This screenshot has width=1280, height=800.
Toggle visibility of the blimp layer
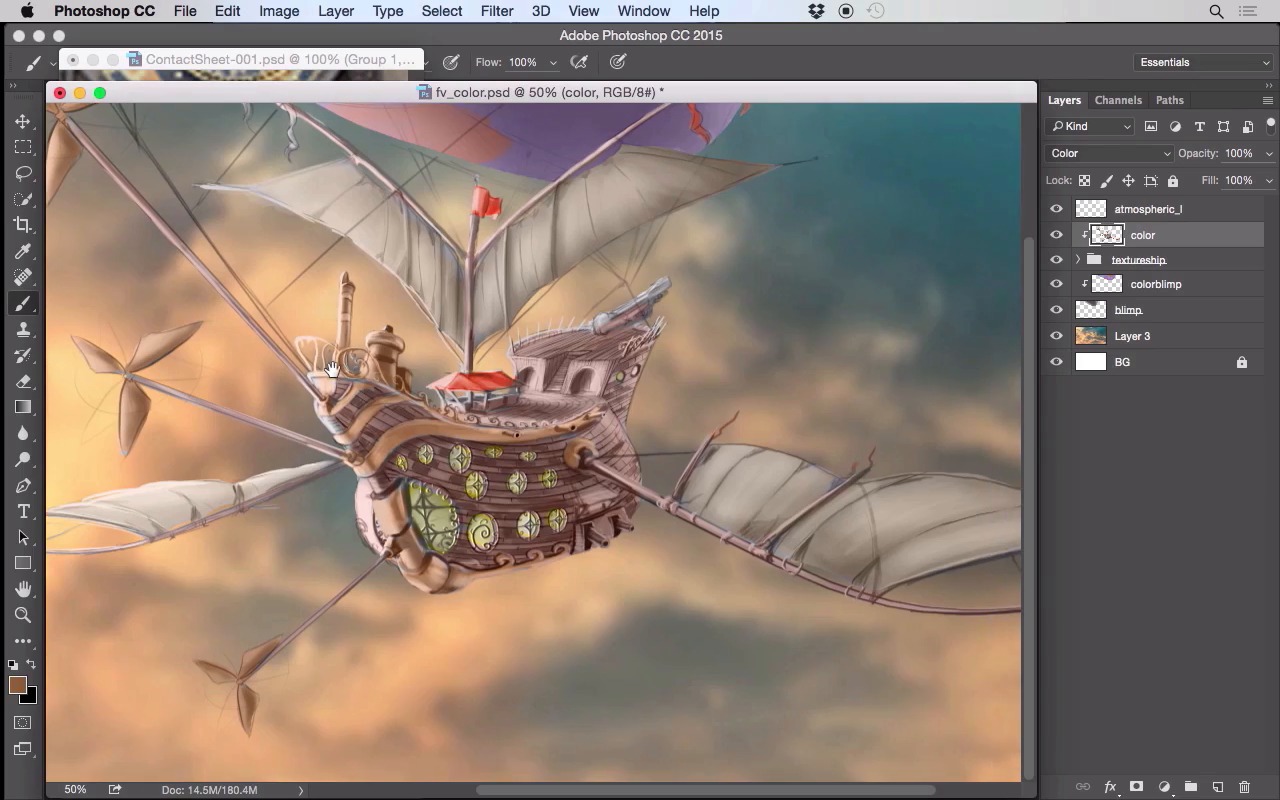coord(1056,310)
